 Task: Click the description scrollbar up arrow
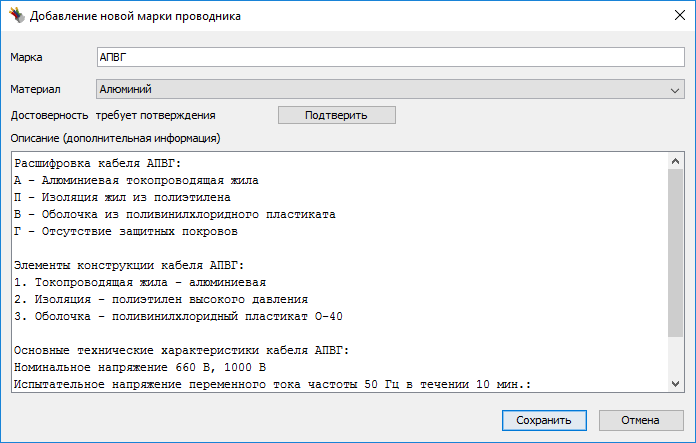click(675, 161)
